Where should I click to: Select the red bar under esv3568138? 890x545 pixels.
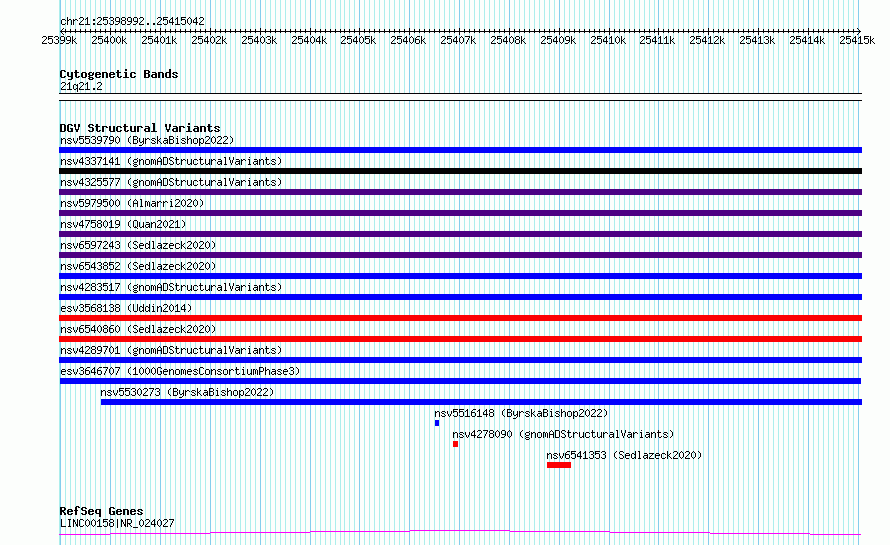point(460,318)
